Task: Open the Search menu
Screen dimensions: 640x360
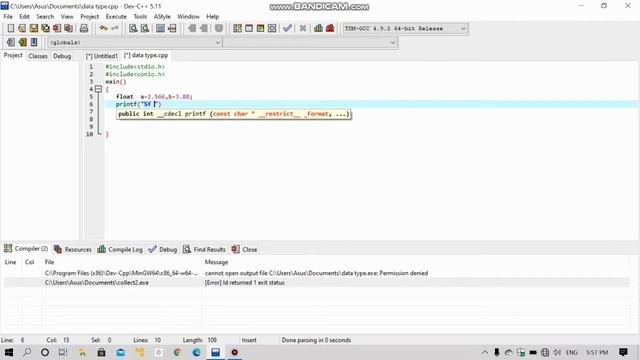Action: click(45, 16)
